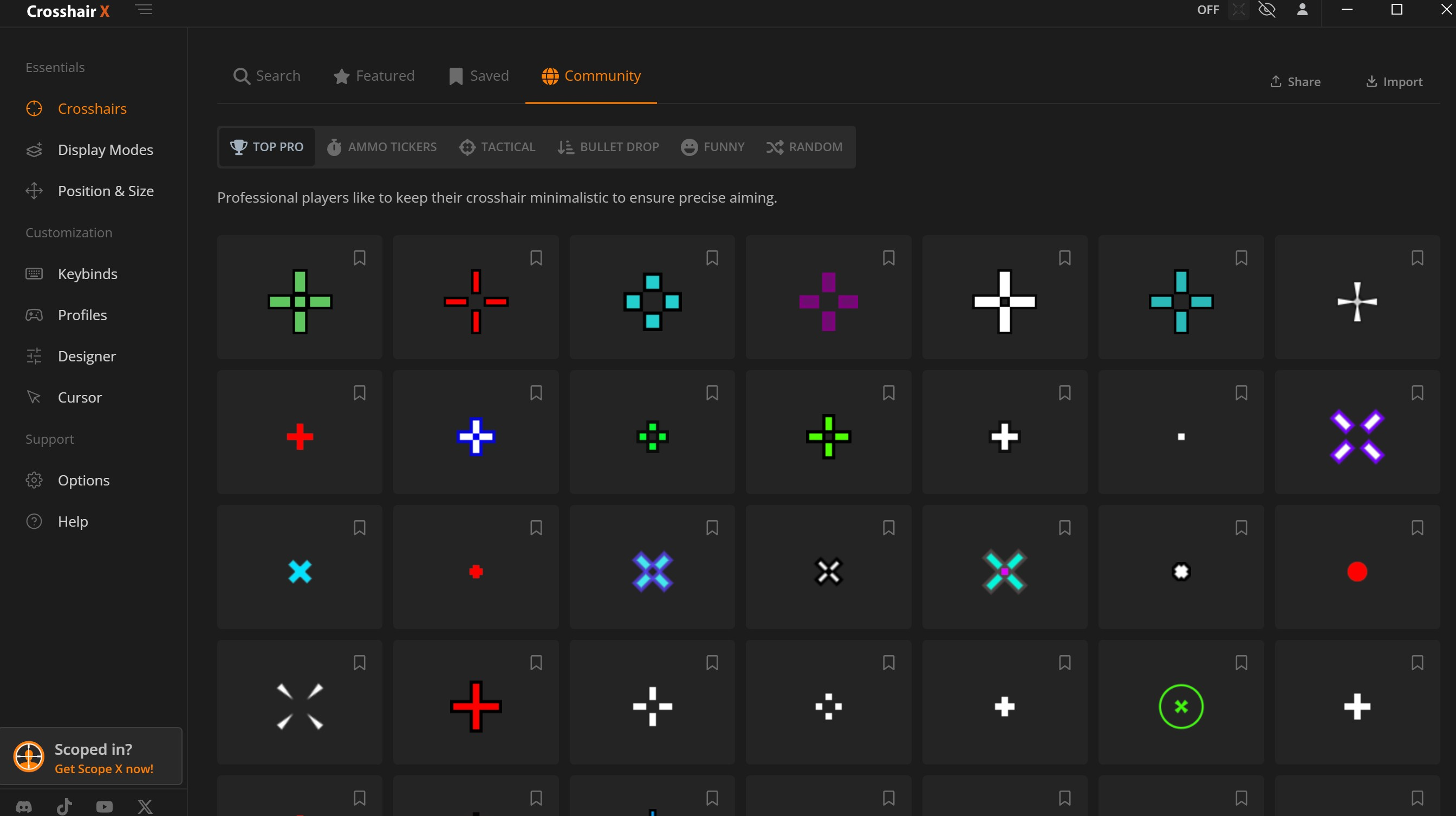Bookmark the green circle X crosshair
This screenshot has width=1456, height=816.
[1241, 662]
